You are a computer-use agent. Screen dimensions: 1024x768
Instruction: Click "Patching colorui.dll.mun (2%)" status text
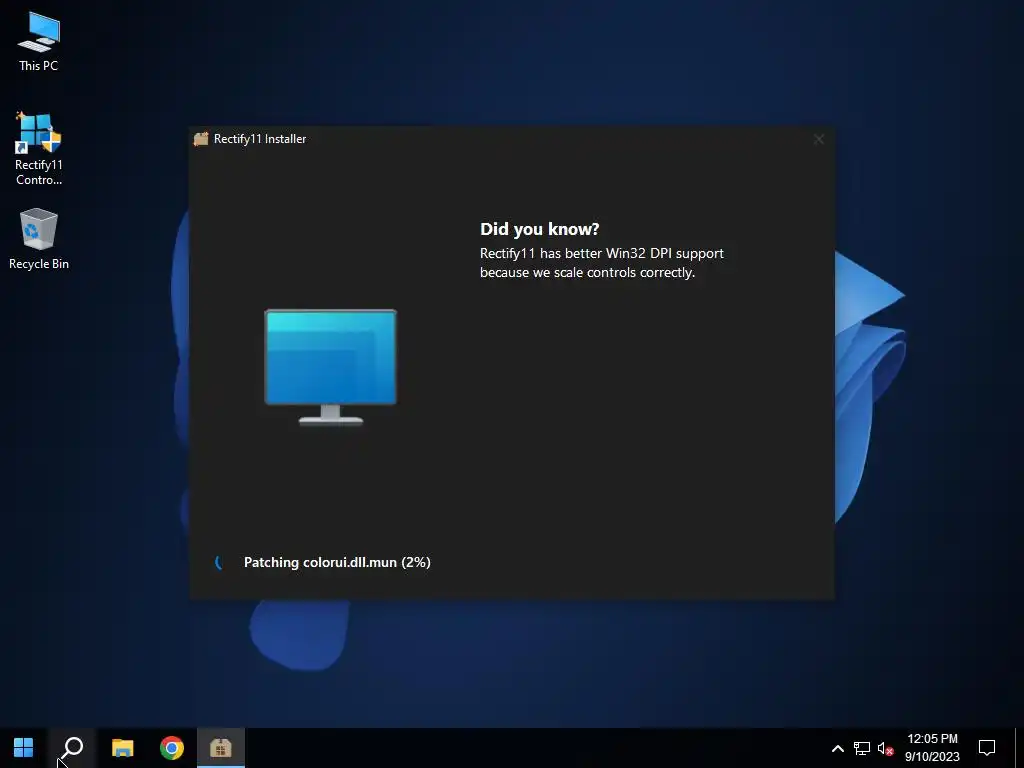(337, 562)
